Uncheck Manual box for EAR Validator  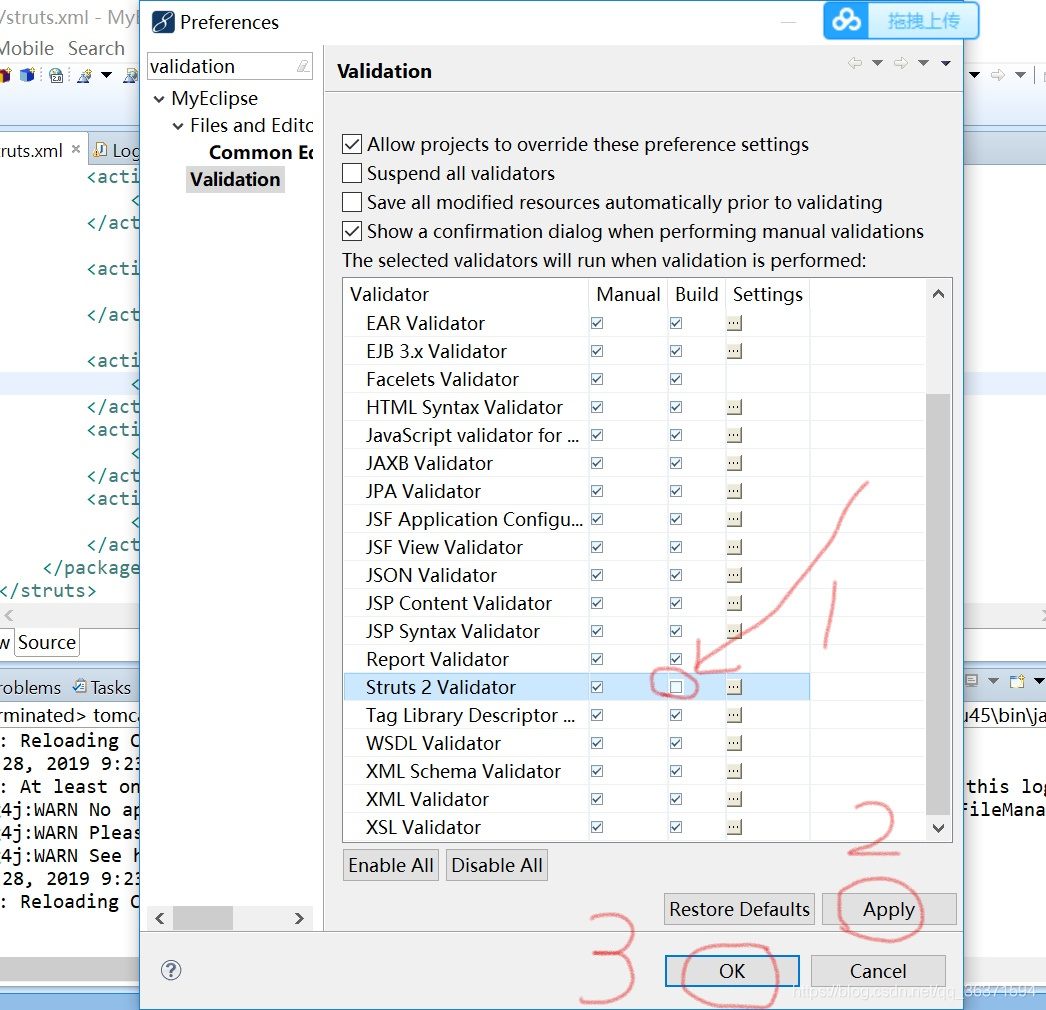click(x=597, y=324)
